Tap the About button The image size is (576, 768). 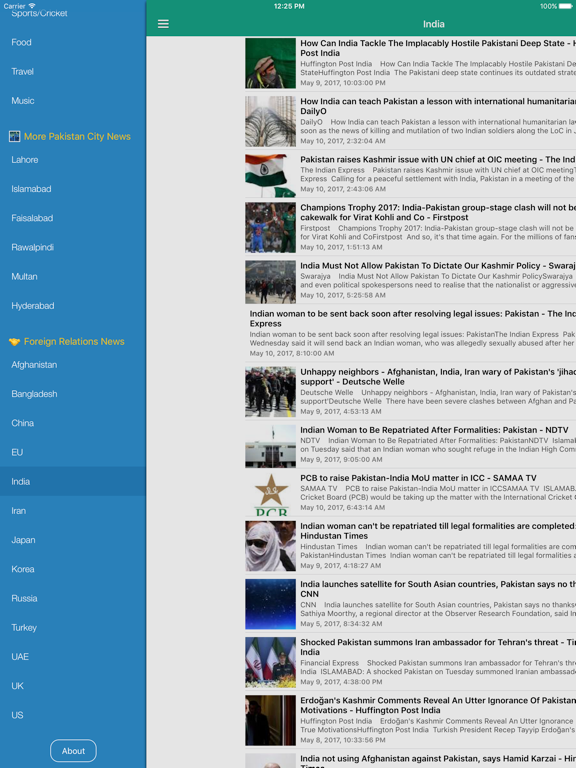click(73, 750)
